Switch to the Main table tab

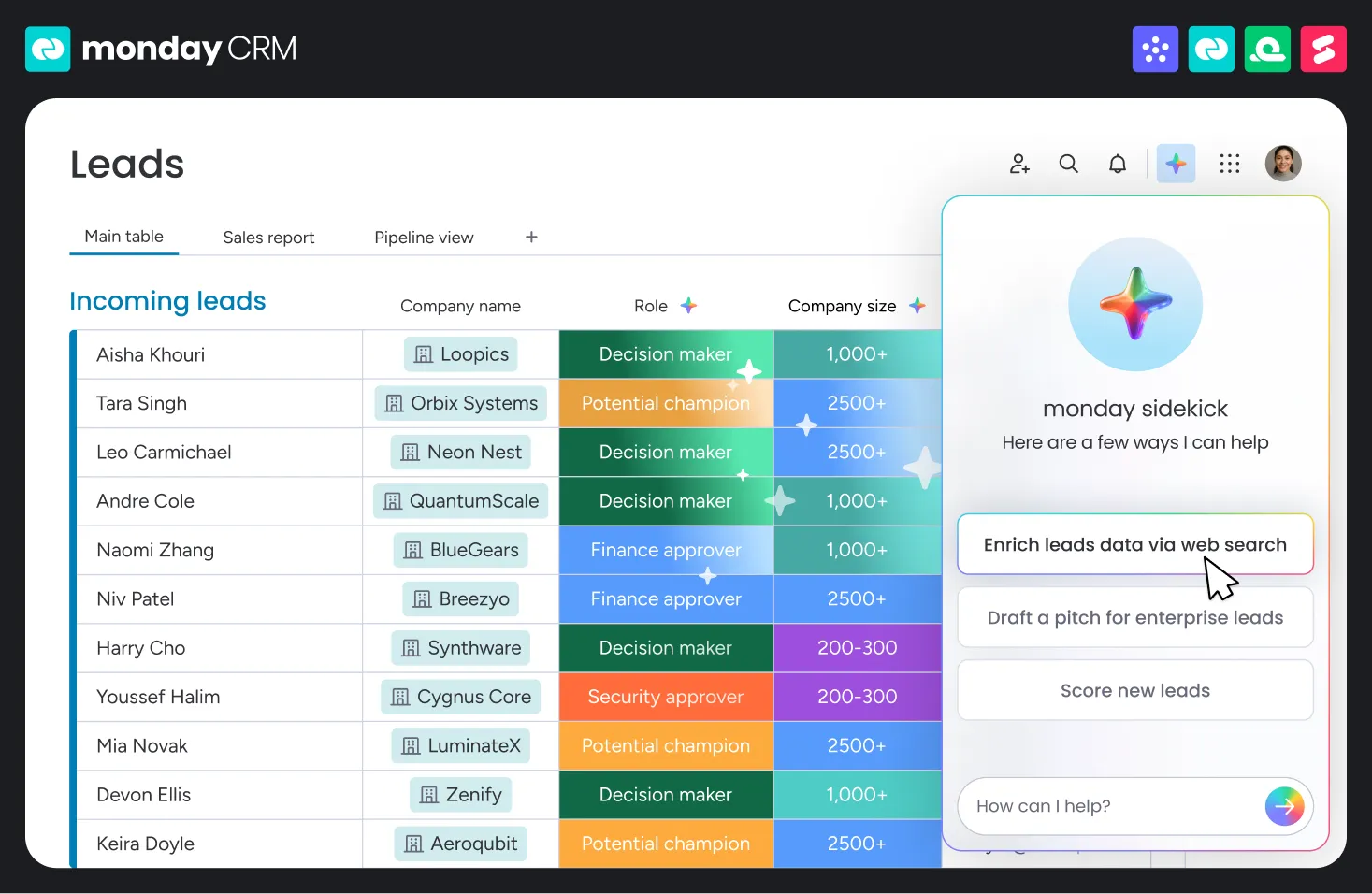(124, 237)
